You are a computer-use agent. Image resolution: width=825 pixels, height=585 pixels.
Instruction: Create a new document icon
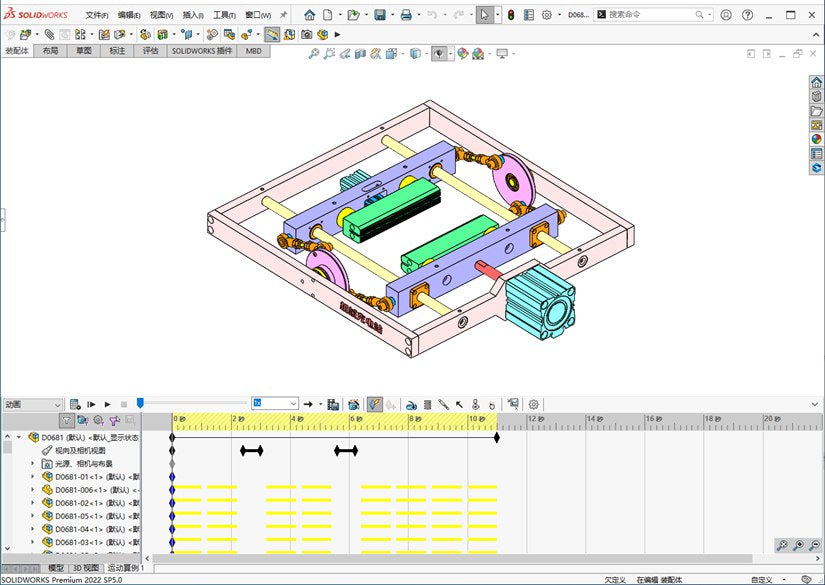coord(328,15)
